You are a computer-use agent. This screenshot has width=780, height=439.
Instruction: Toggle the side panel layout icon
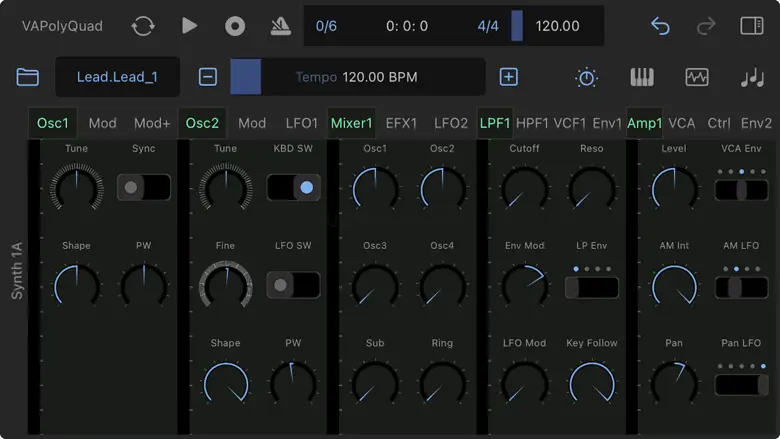752,26
